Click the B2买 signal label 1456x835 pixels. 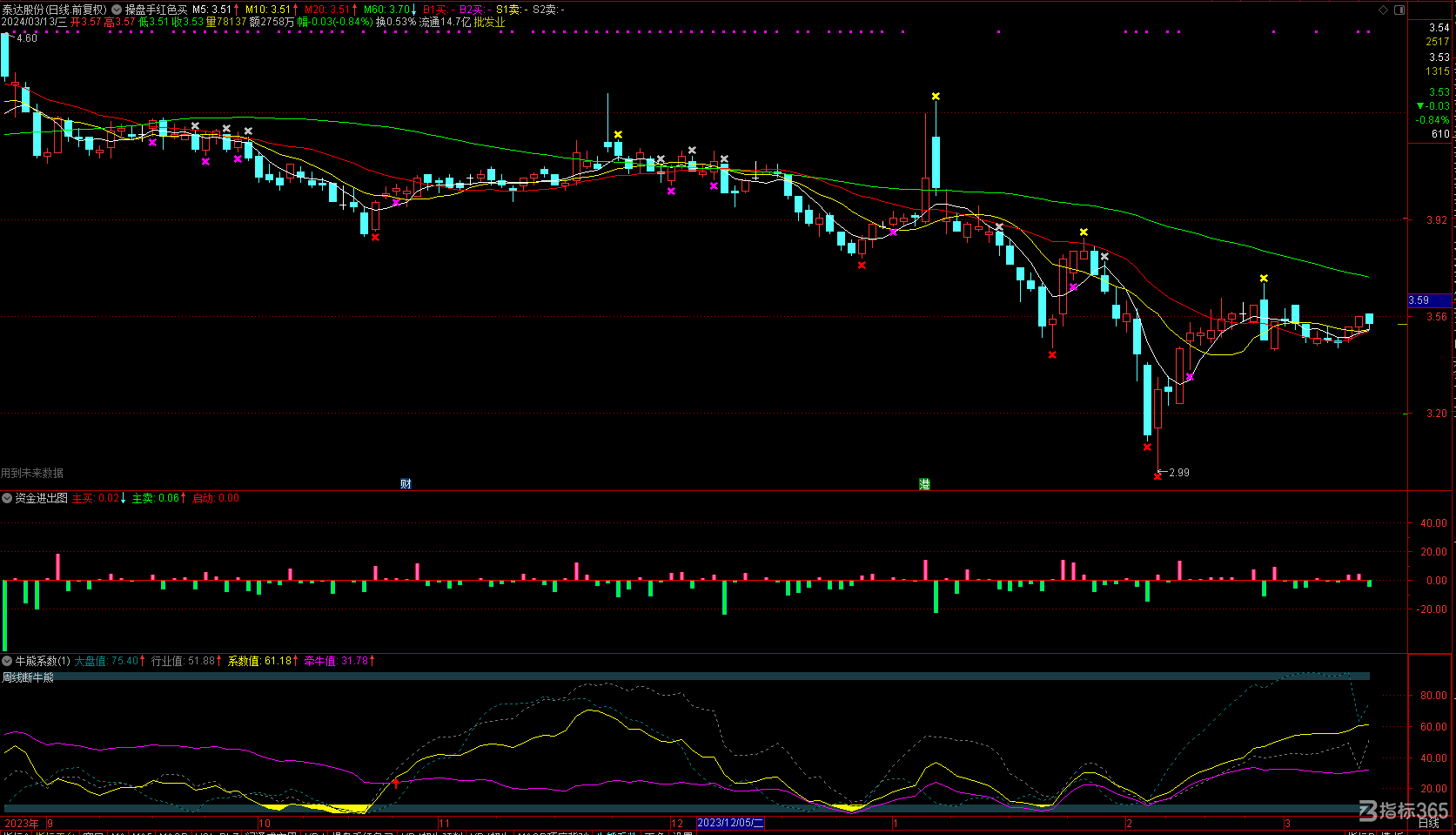click(x=474, y=10)
